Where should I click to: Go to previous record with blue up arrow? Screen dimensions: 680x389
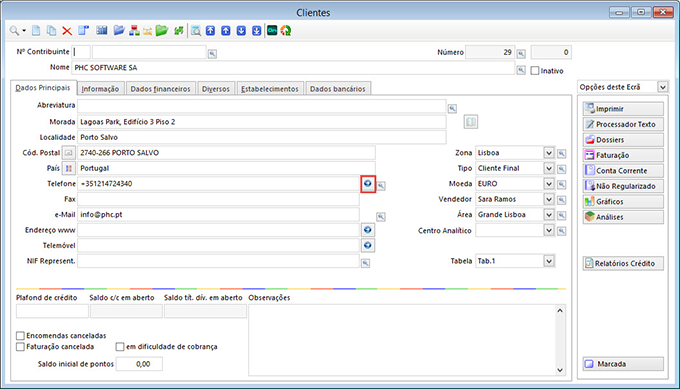click(x=226, y=31)
